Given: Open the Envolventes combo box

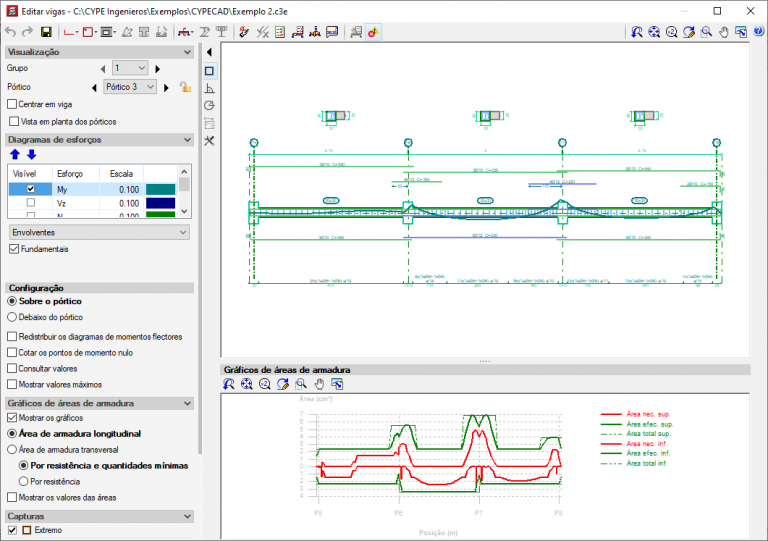Looking at the screenshot, I should click(99, 232).
